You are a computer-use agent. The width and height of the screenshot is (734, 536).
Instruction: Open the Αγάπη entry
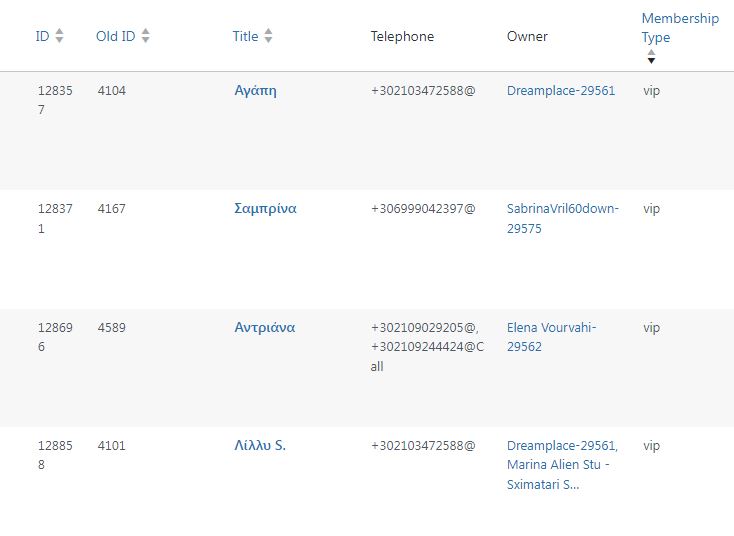pos(254,90)
